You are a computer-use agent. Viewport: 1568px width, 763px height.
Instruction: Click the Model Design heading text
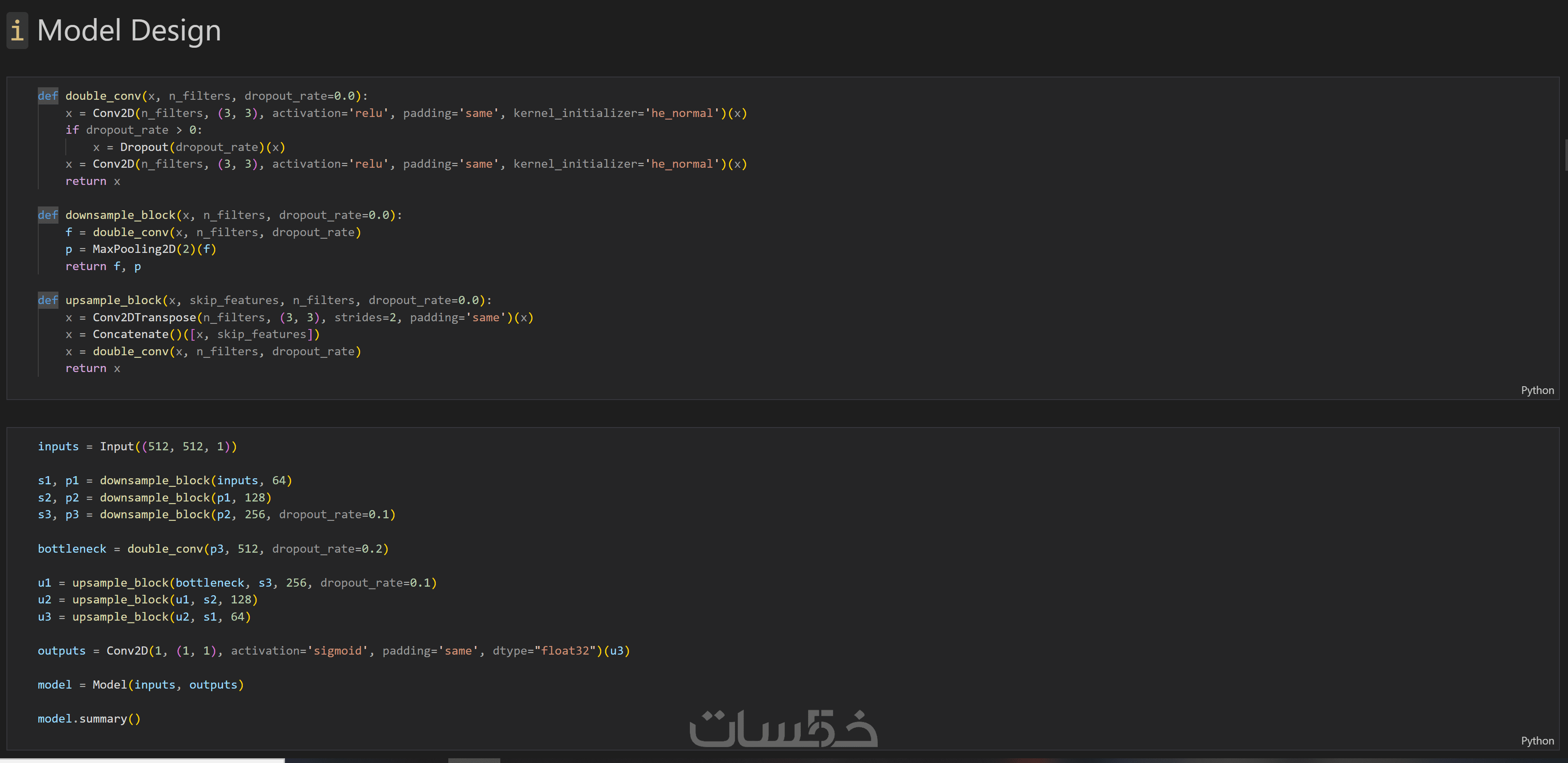(129, 31)
